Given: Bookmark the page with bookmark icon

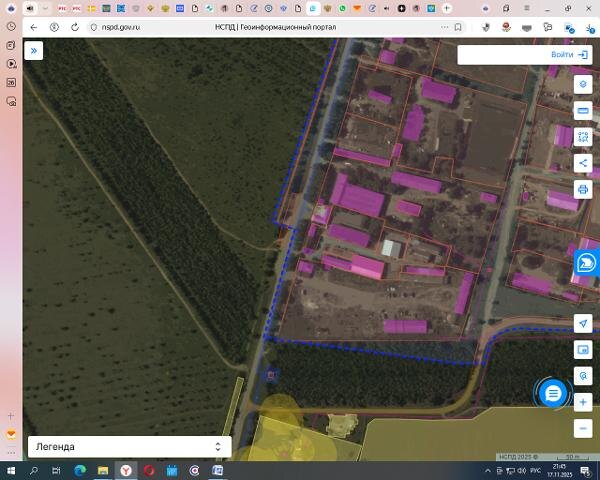Looking at the screenshot, I should pos(458,27).
